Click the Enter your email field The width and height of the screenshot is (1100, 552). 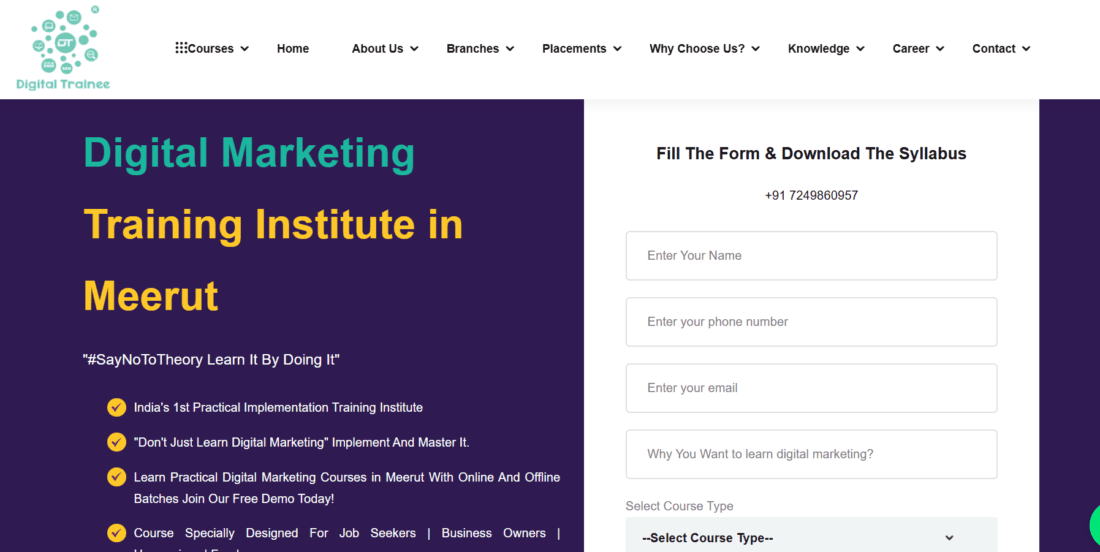point(811,388)
